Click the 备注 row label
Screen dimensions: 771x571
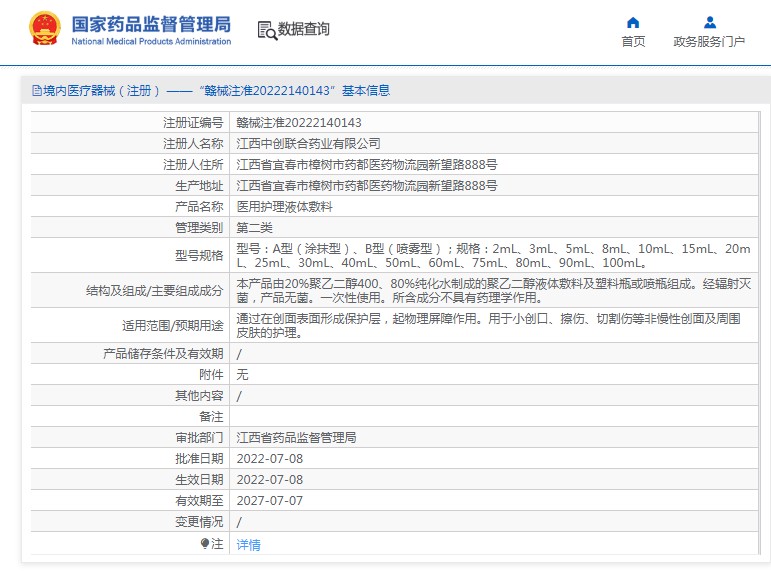(x=211, y=417)
